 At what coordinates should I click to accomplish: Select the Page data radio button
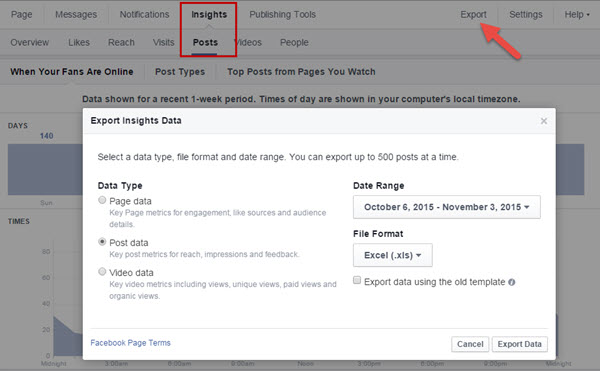(x=102, y=200)
